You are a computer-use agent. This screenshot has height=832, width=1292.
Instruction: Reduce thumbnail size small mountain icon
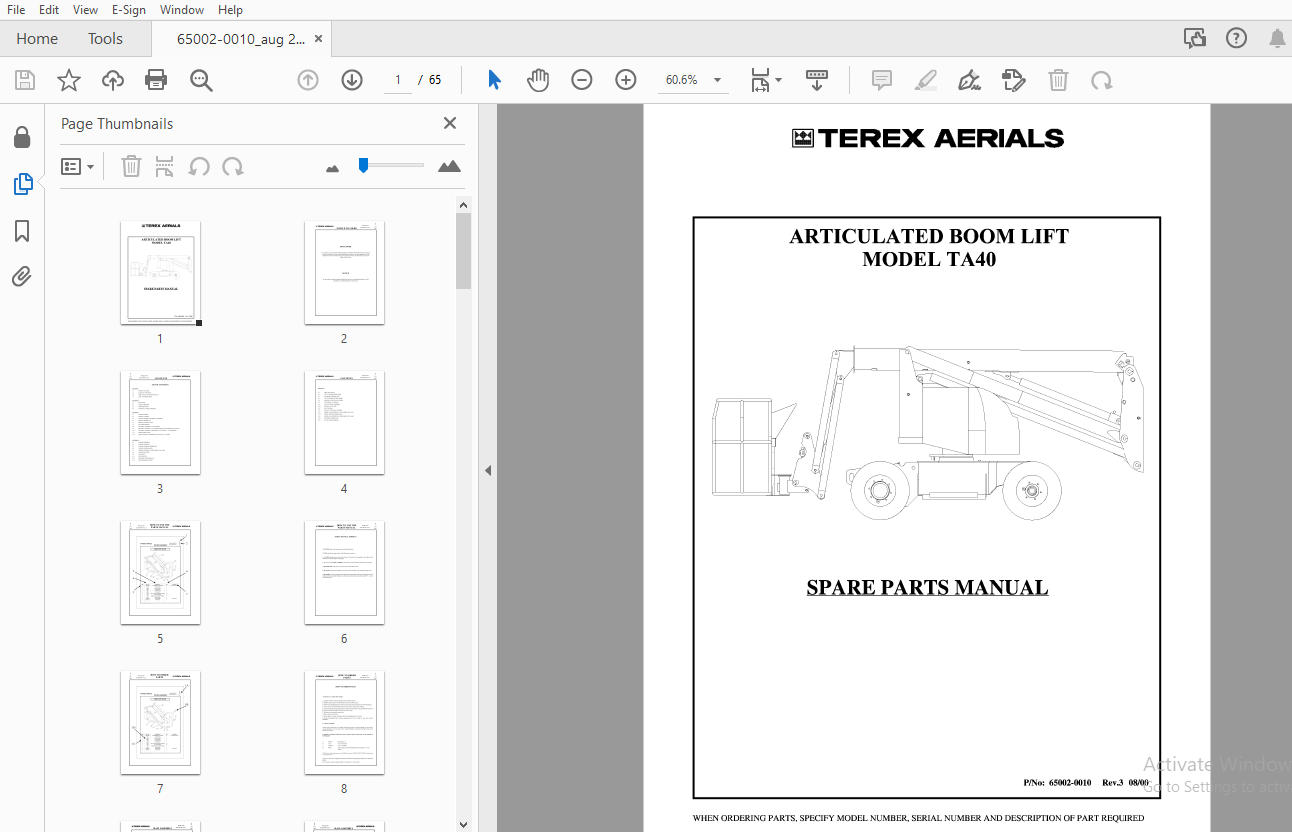click(x=333, y=168)
